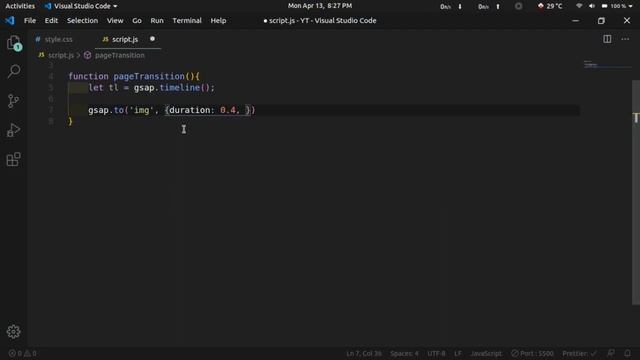Screen dimensions: 640x360
Task: Click the minimap code preview
Action: tap(591, 64)
